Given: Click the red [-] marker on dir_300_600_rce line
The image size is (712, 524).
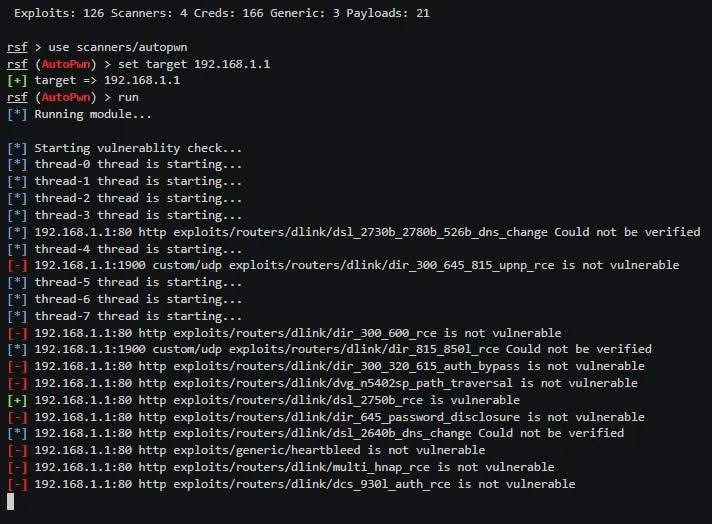Looking at the screenshot, I should pyautogui.click(x=17, y=333).
